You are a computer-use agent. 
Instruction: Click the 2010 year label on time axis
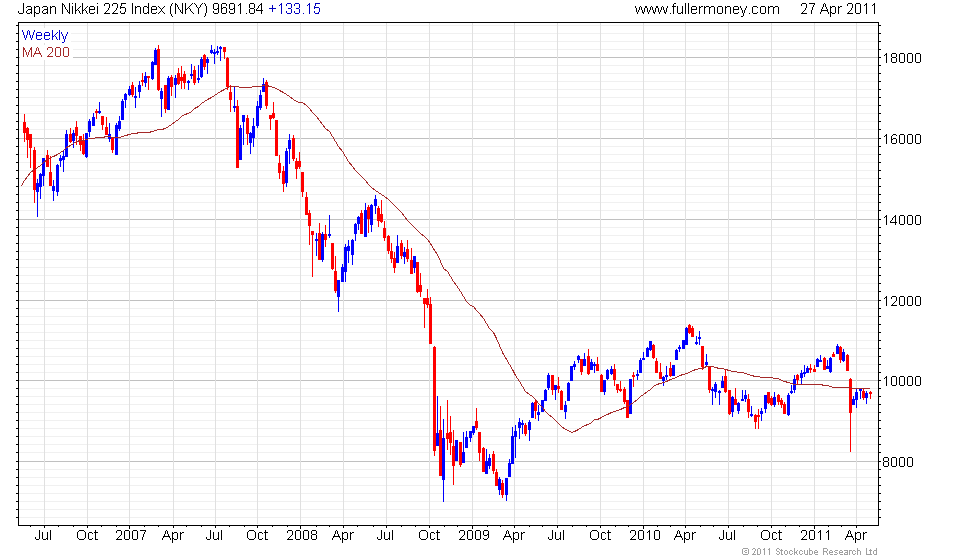(645, 536)
